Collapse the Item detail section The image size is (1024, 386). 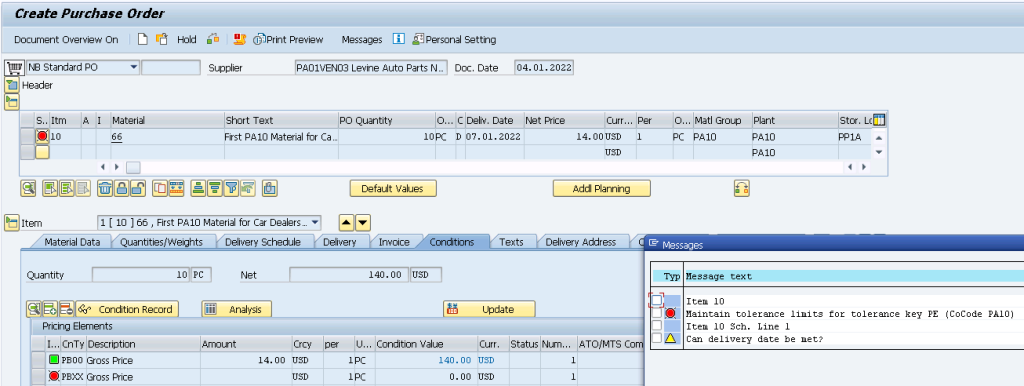coord(12,223)
